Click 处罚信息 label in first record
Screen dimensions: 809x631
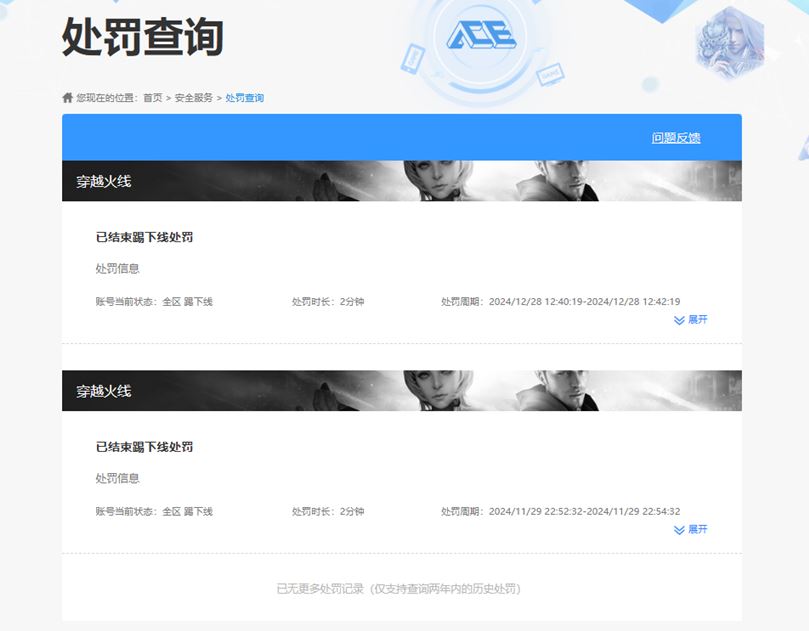(118, 268)
